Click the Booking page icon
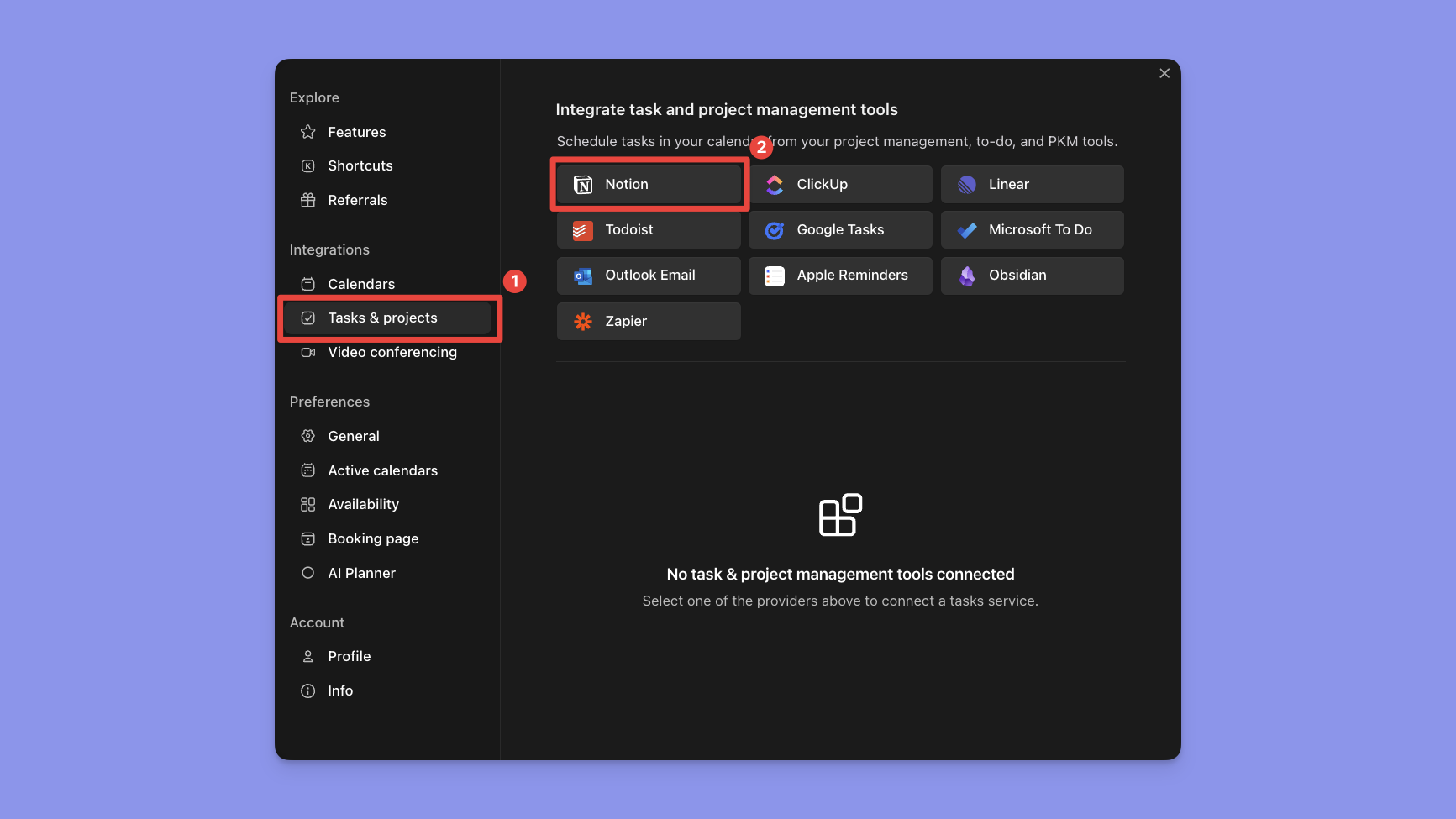 [x=308, y=539]
